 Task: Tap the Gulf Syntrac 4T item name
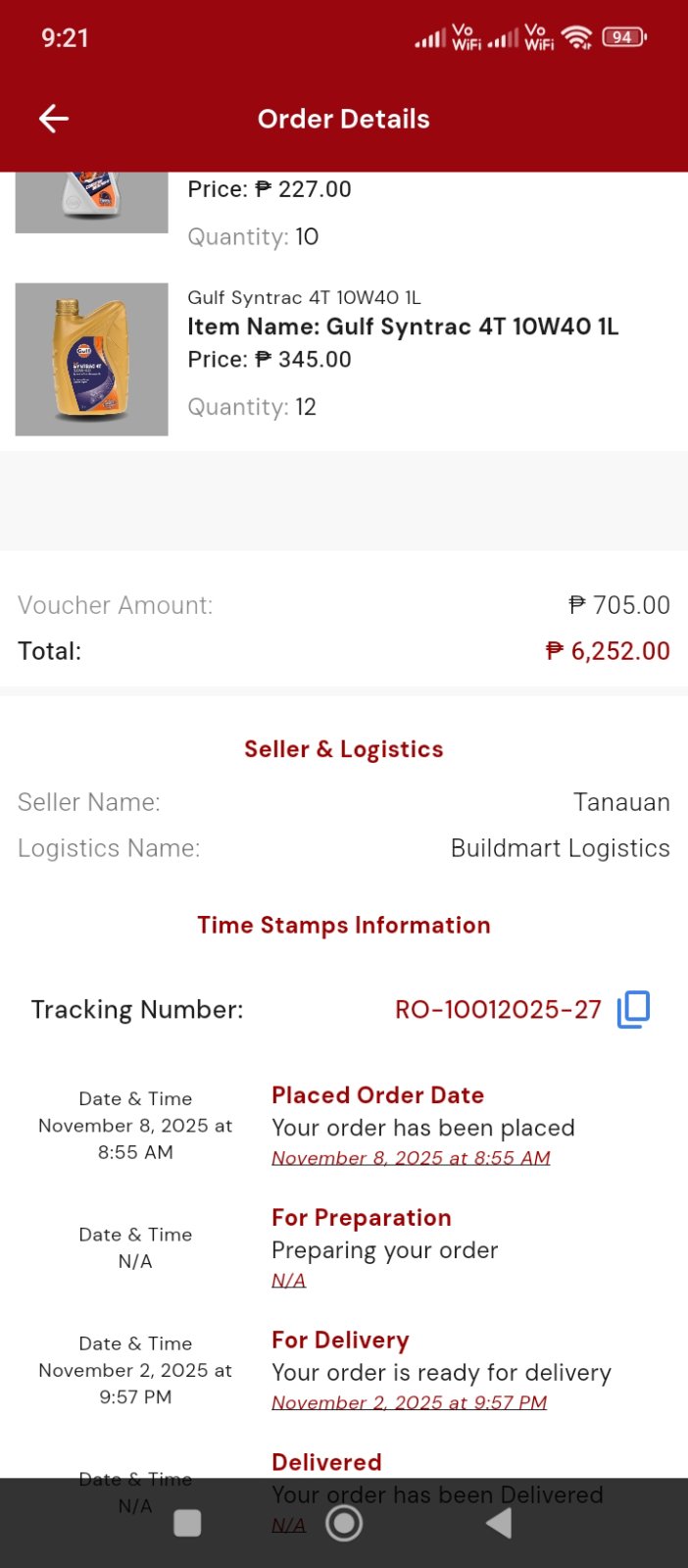pyautogui.click(x=403, y=327)
